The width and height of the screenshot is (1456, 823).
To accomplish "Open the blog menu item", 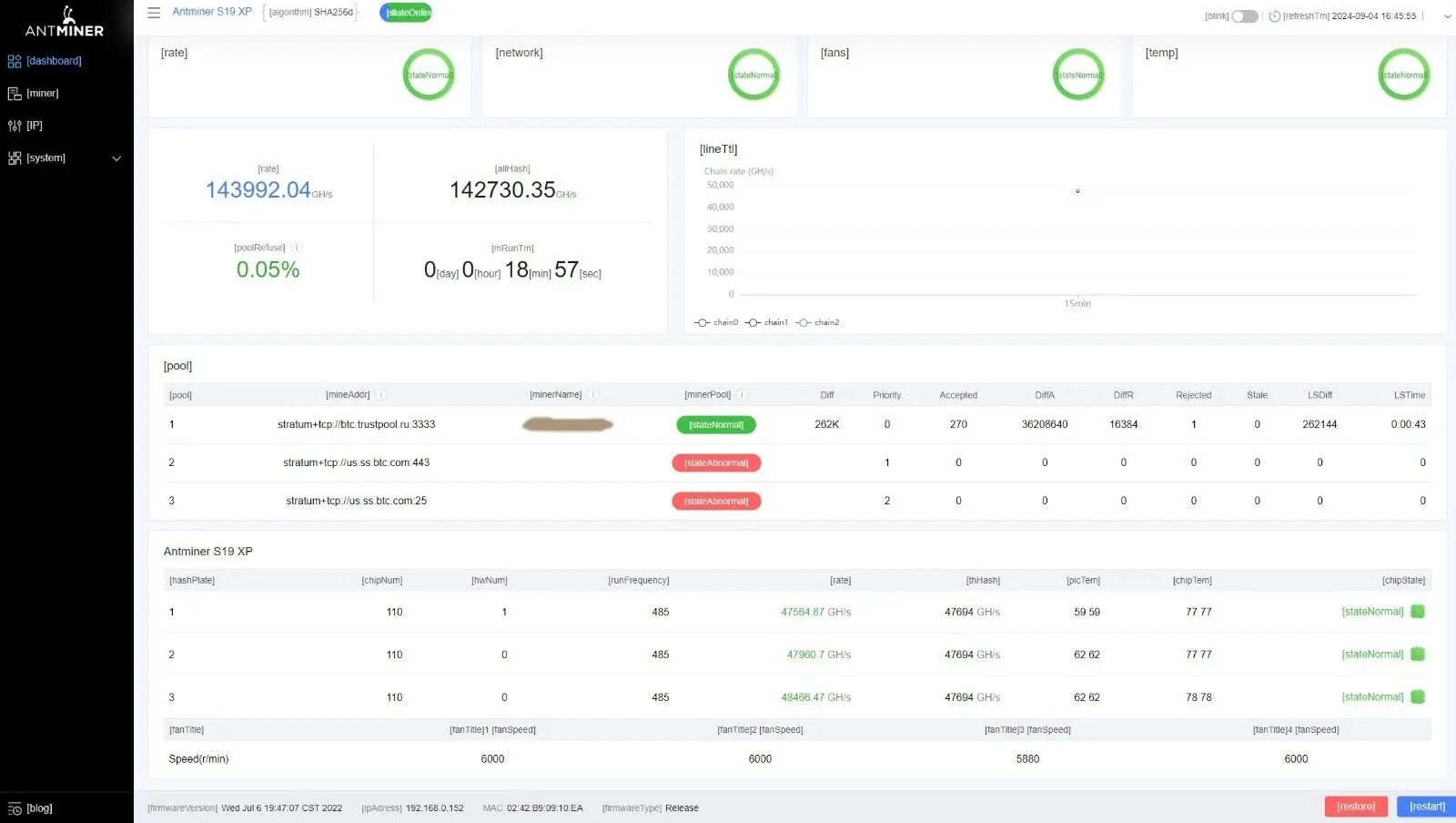I will (39, 808).
